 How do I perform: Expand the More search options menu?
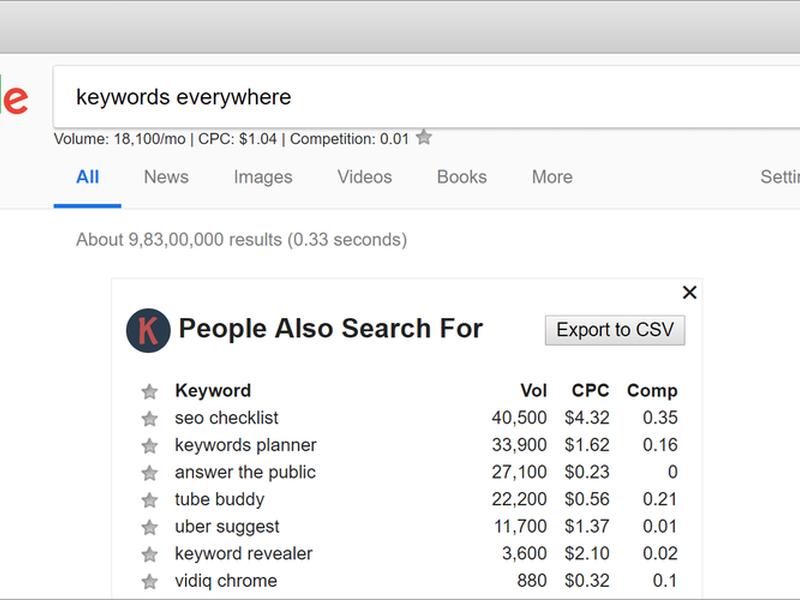click(x=552, y=177)
